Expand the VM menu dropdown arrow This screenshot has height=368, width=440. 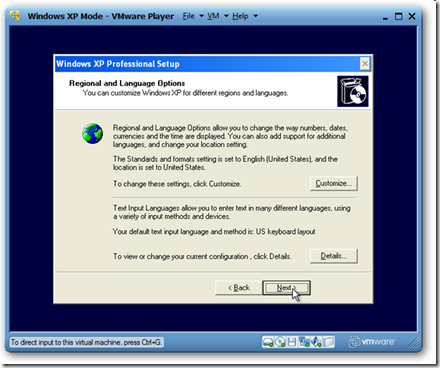coord(226,16)
